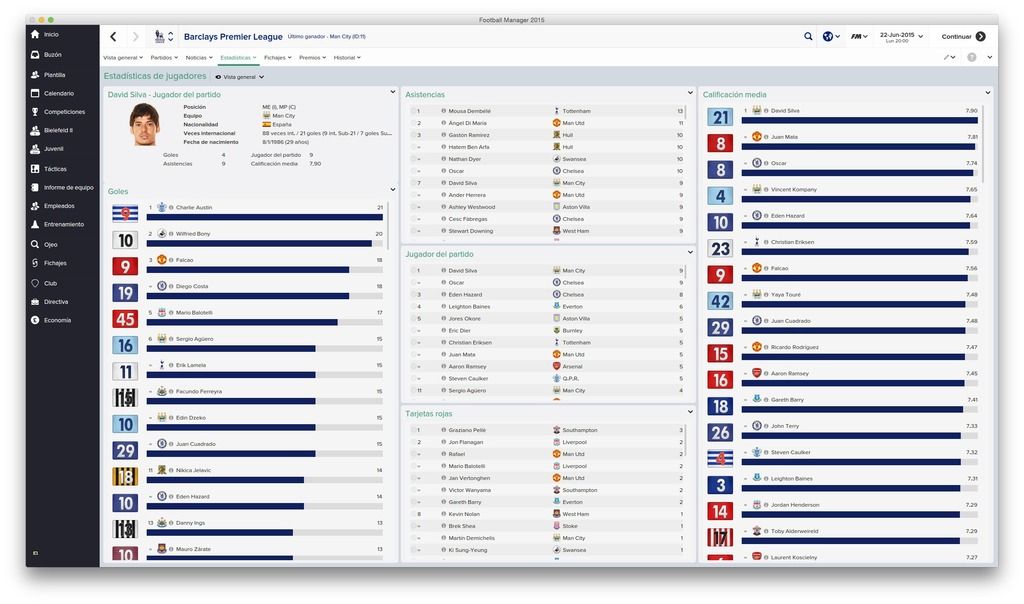1024x604 pixels.
Task: Select the Plantilla squad icon
Action: tap(35, 75)
